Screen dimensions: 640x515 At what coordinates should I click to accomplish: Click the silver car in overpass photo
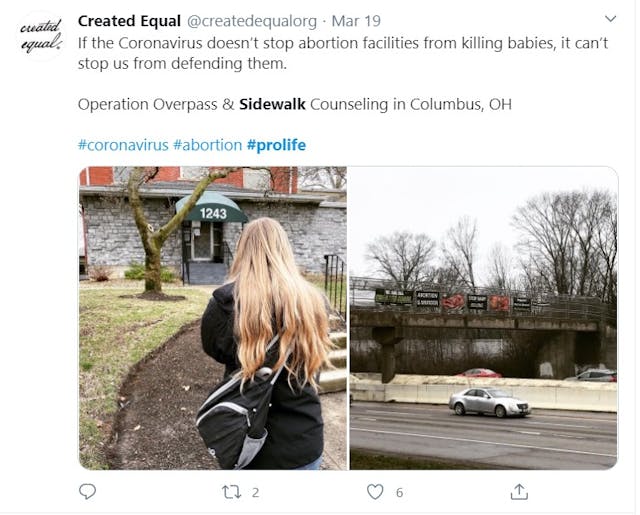click(490, 402)
